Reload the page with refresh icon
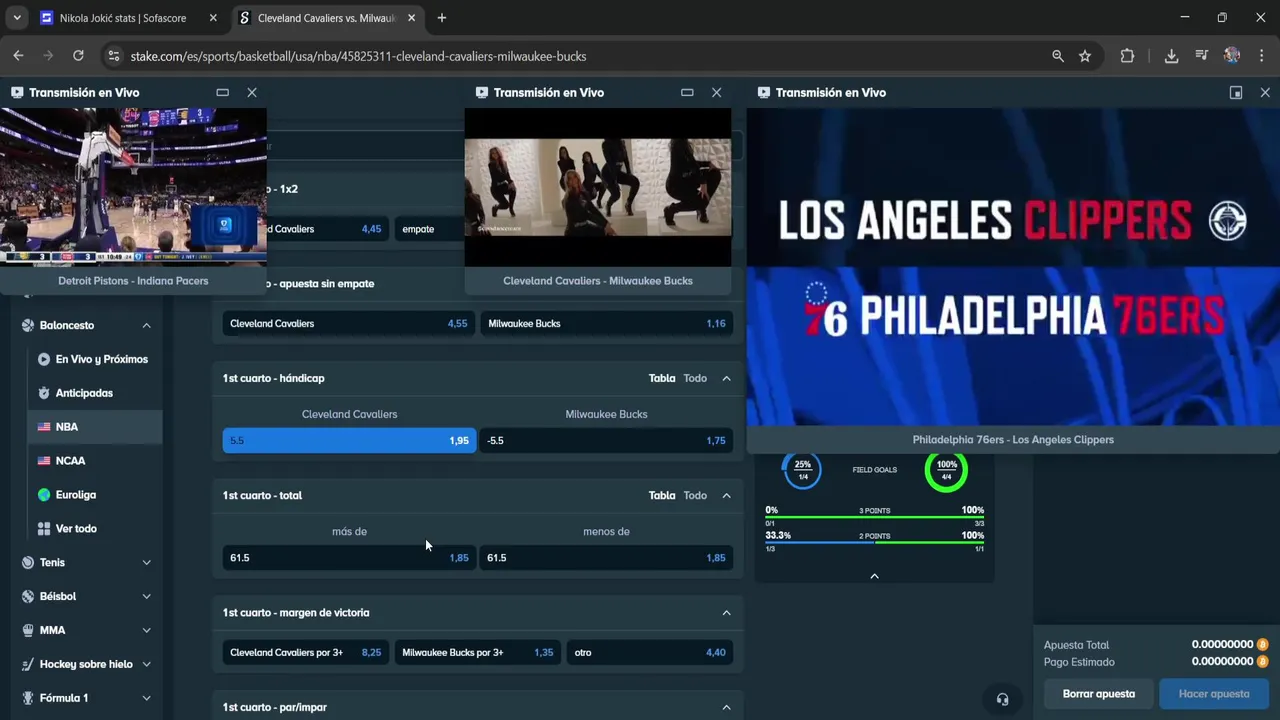 pyautogui.click(x=78, y=56)
